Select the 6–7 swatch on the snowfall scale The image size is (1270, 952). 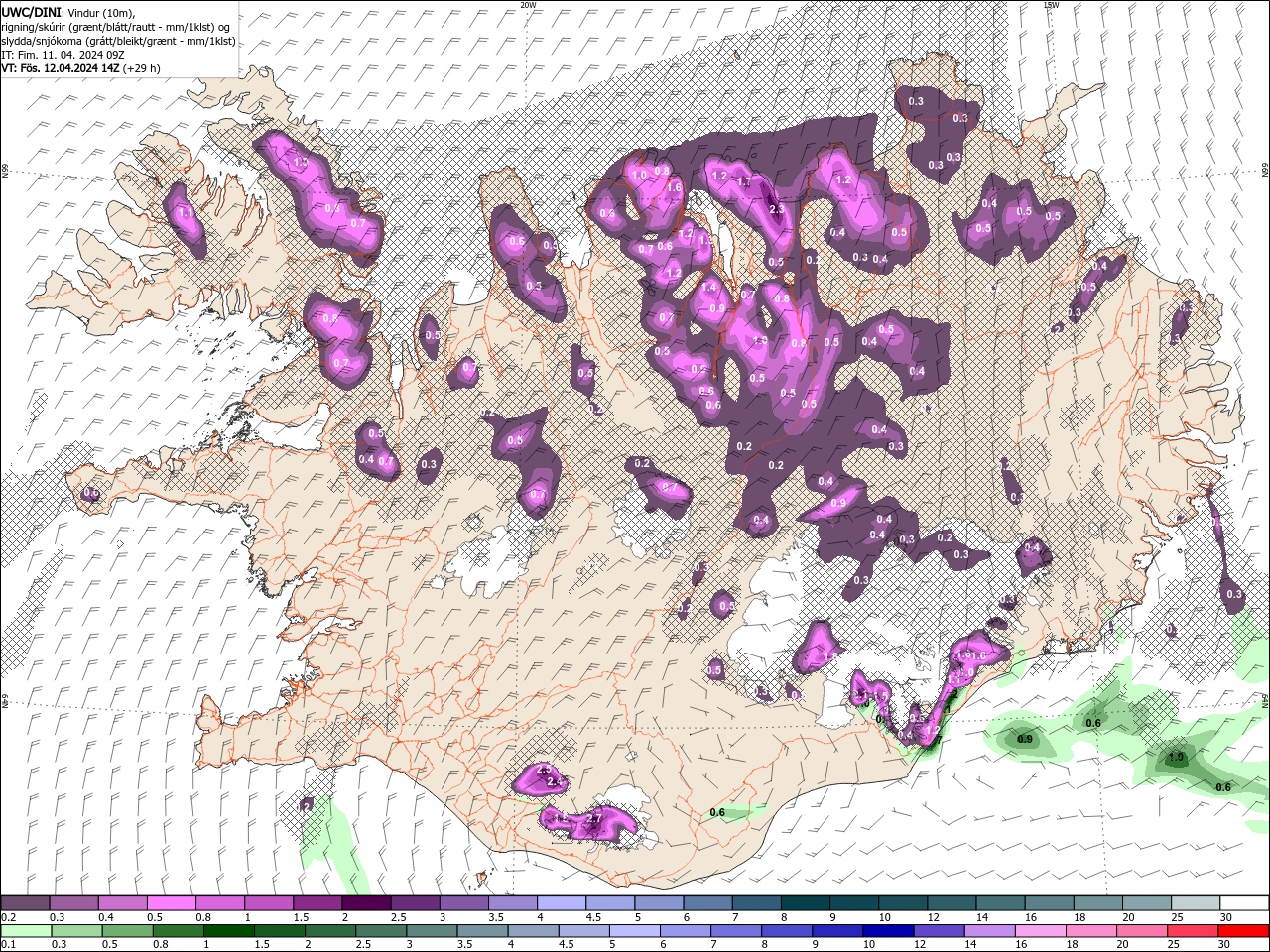tap(707, 903)
